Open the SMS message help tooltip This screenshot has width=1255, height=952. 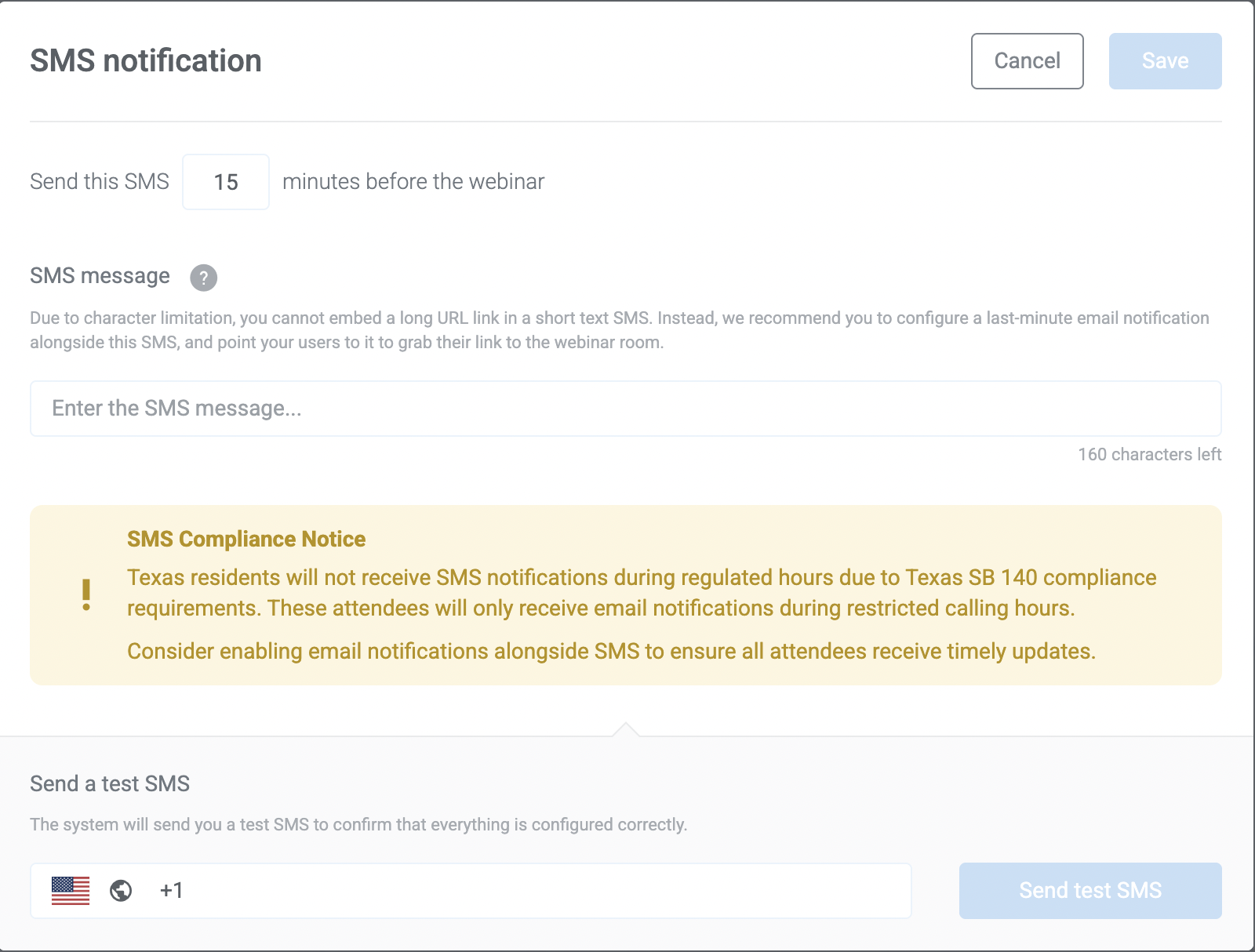tap(203, 278)
